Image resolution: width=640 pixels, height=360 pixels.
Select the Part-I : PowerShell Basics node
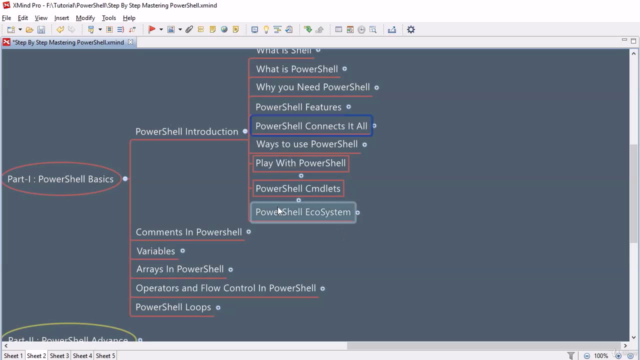(61, 179)
